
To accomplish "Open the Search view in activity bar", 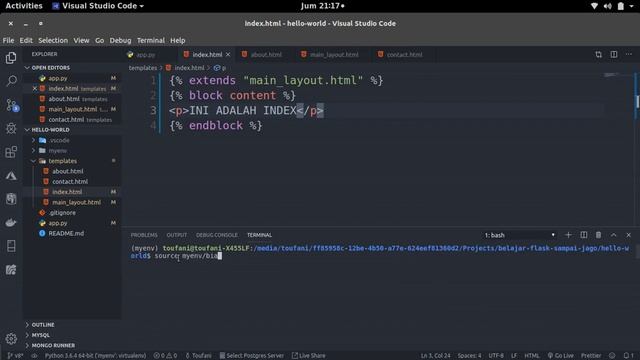I will pos(11,81).
